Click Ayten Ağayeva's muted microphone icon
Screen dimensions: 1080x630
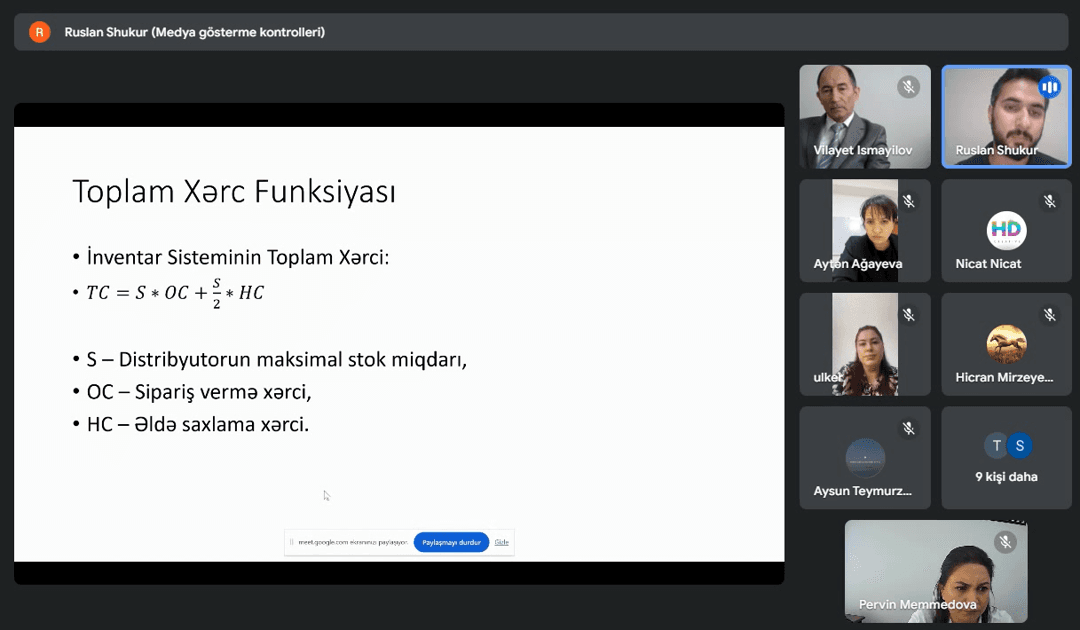tap(908, 201)
